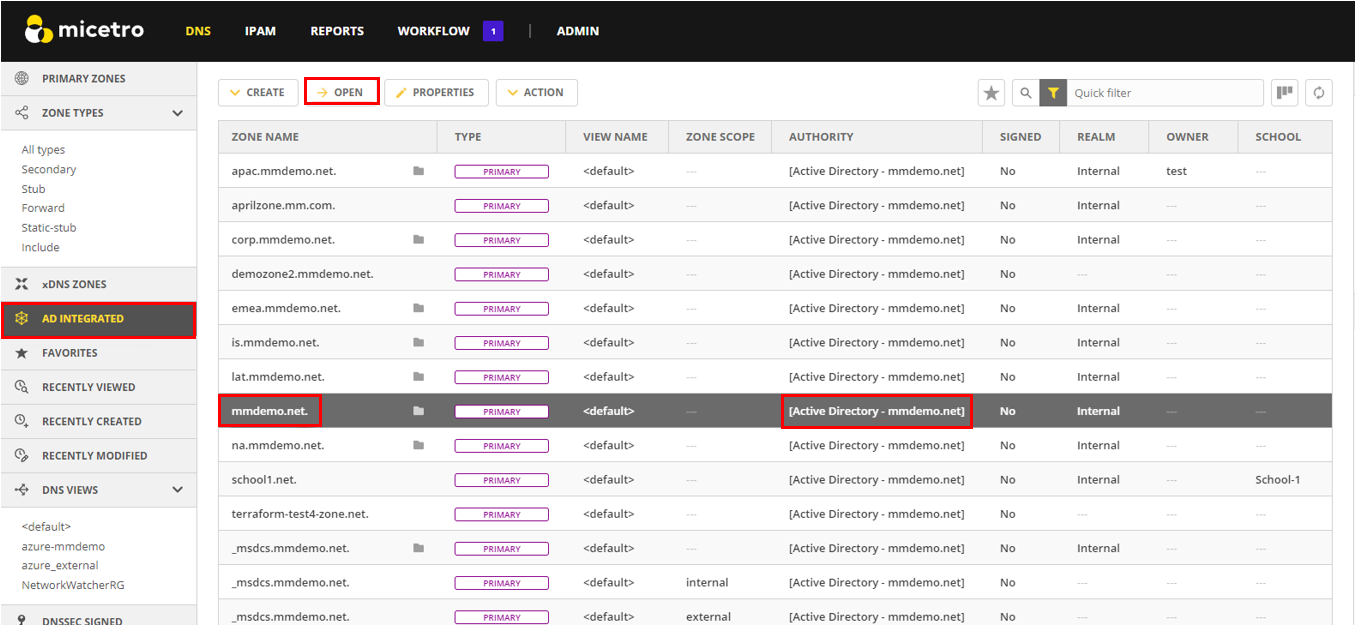Screen dimensions: 1355x642
Task: Collapse the DNS Views section
Action: (x=178, y=490)
